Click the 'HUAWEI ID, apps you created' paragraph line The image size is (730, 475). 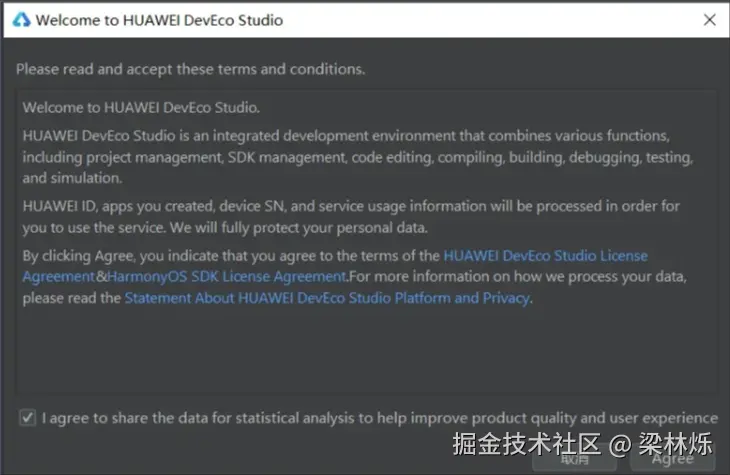[x=350, y=205]
